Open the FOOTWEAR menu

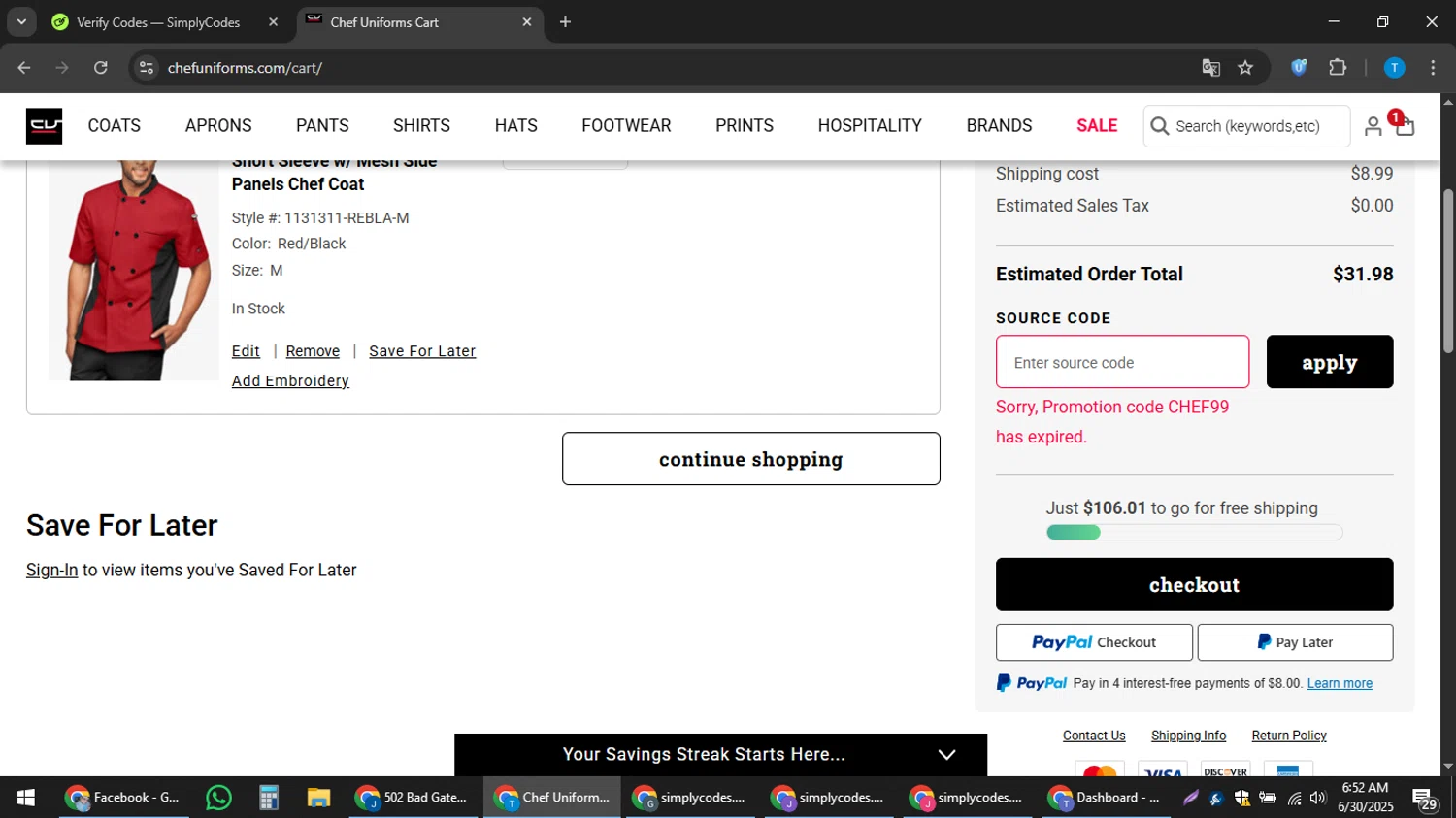[x=626, y=126]
